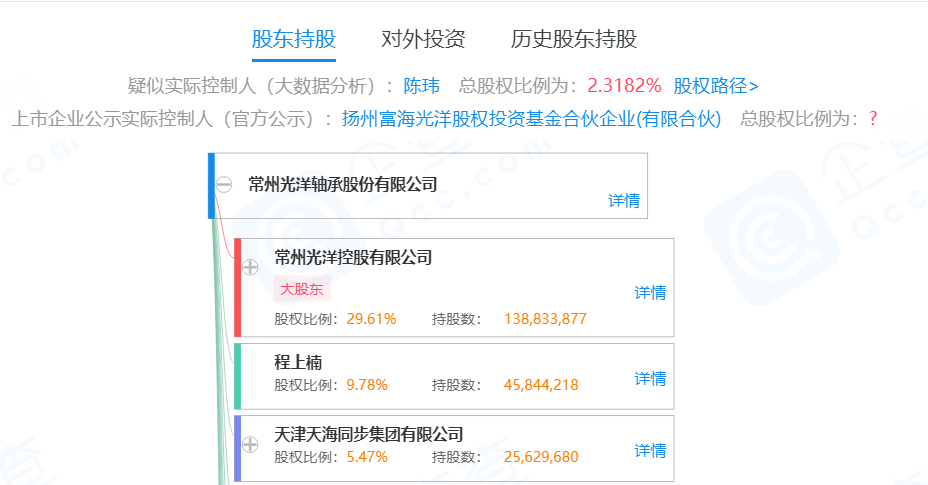Expand the 天津天海同步集团有限公司 node
This screenshot has width=928, height=485.
250,443
